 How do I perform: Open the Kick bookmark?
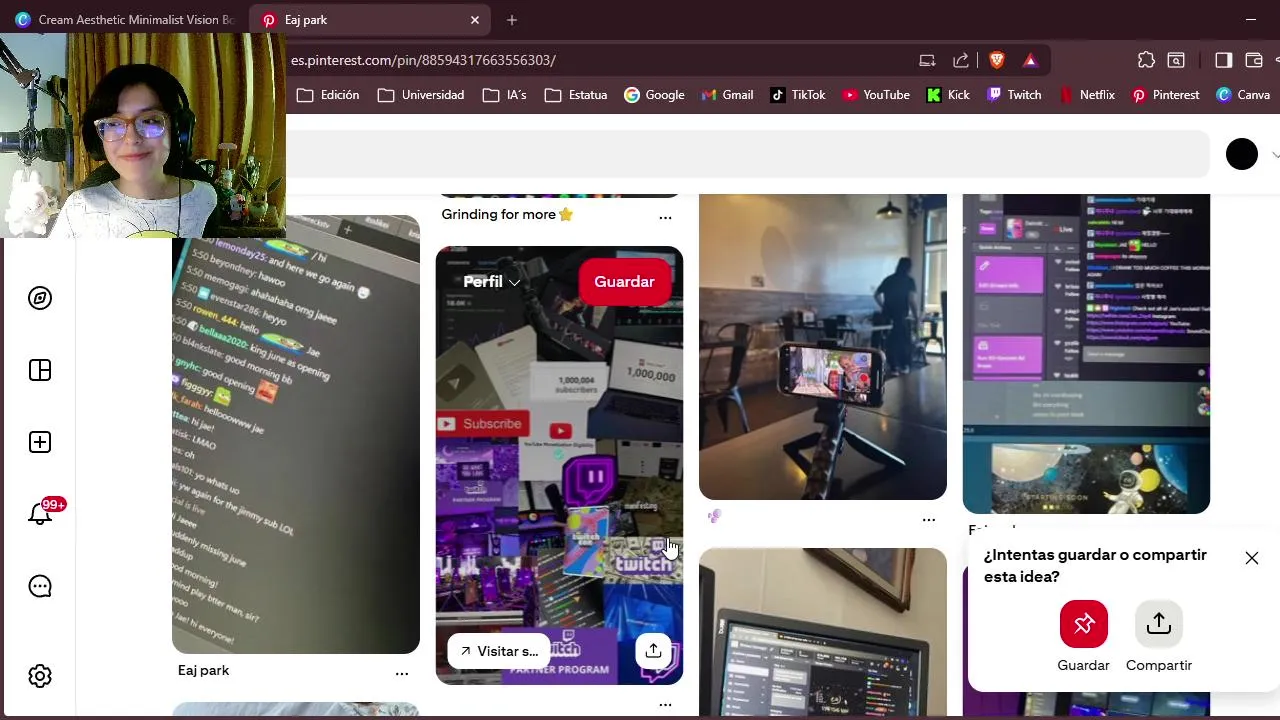(x=948, y=95)
